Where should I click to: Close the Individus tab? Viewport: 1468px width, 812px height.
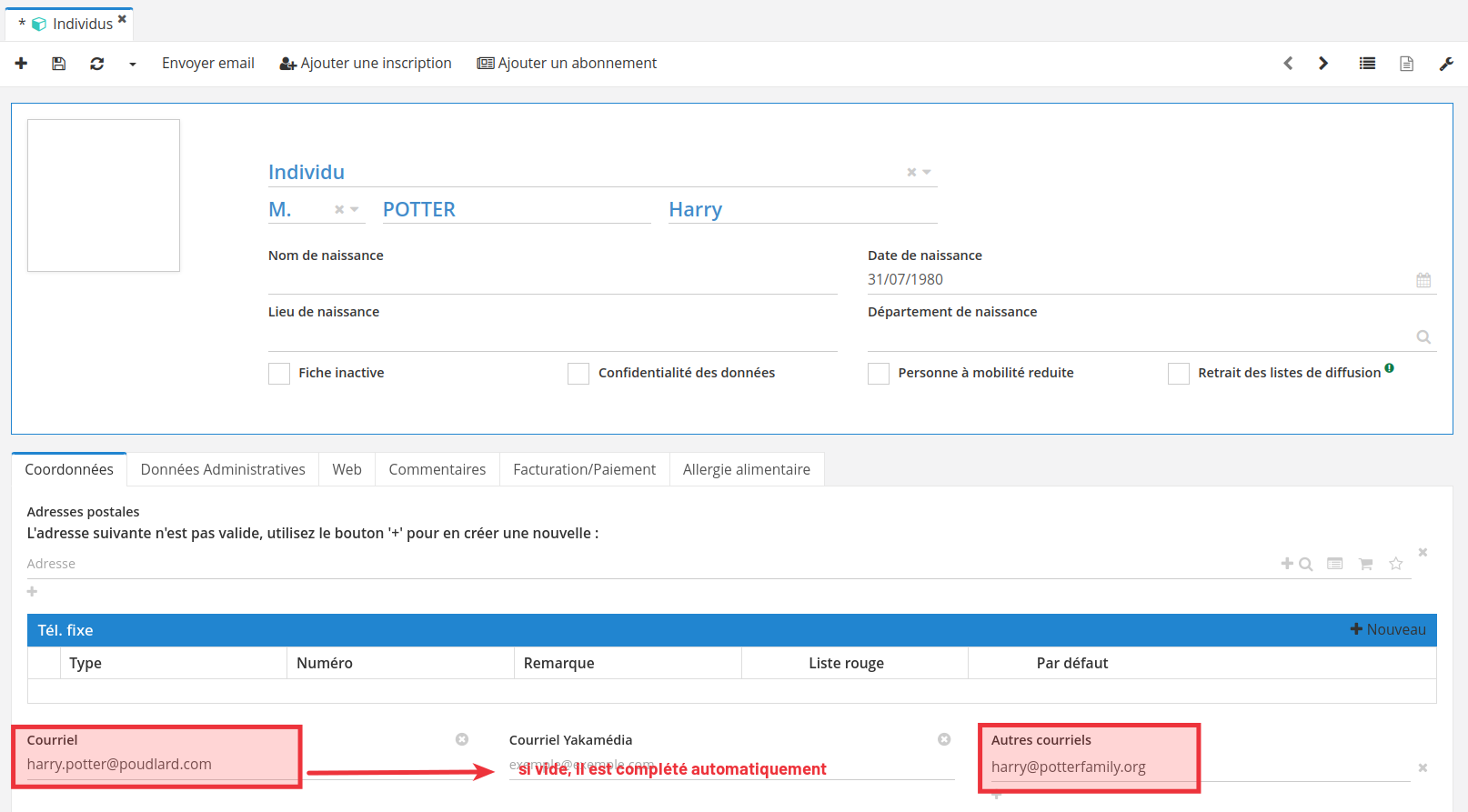pyautogui.click(x=122, y=19)
